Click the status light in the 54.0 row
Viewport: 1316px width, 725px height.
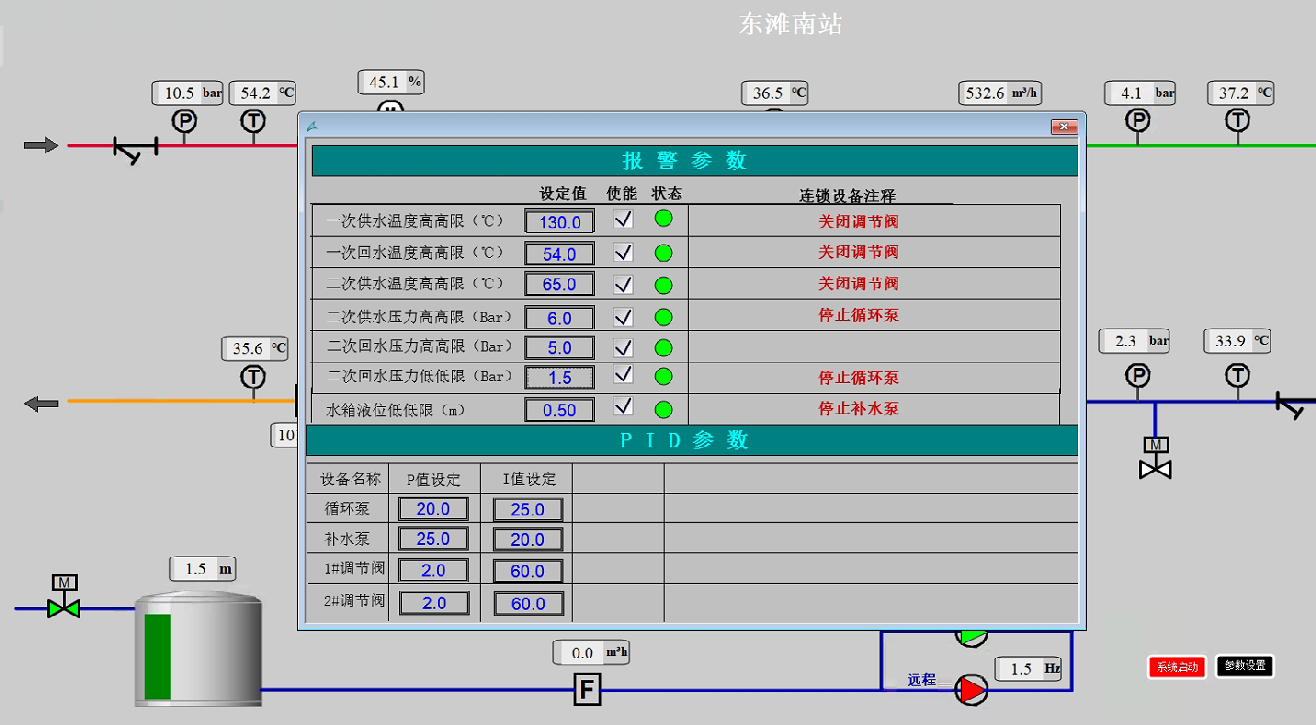(663, 253)
